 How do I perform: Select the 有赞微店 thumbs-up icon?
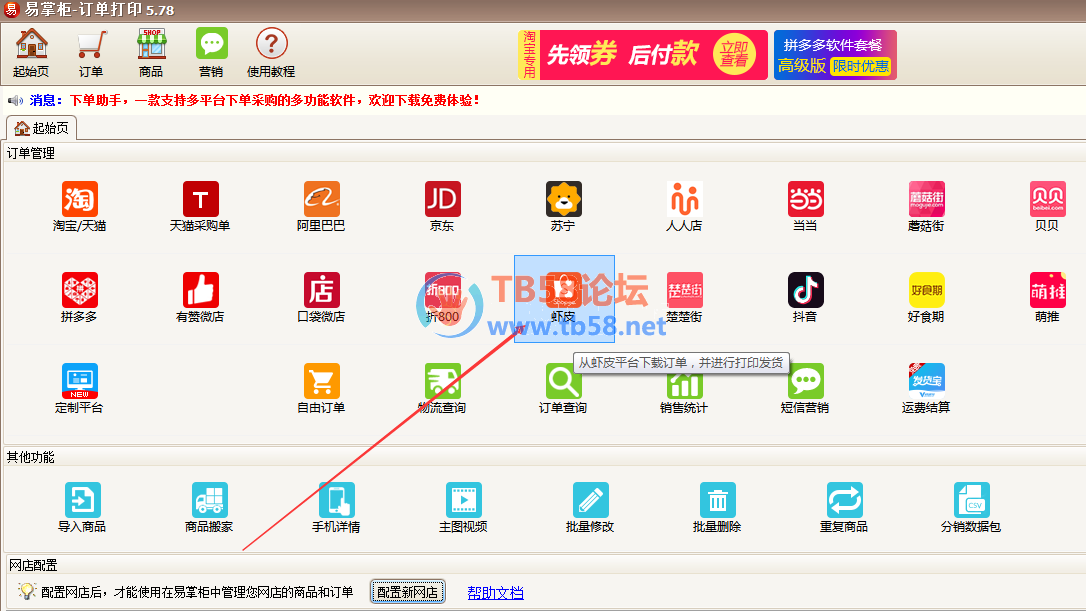[200, 298]
